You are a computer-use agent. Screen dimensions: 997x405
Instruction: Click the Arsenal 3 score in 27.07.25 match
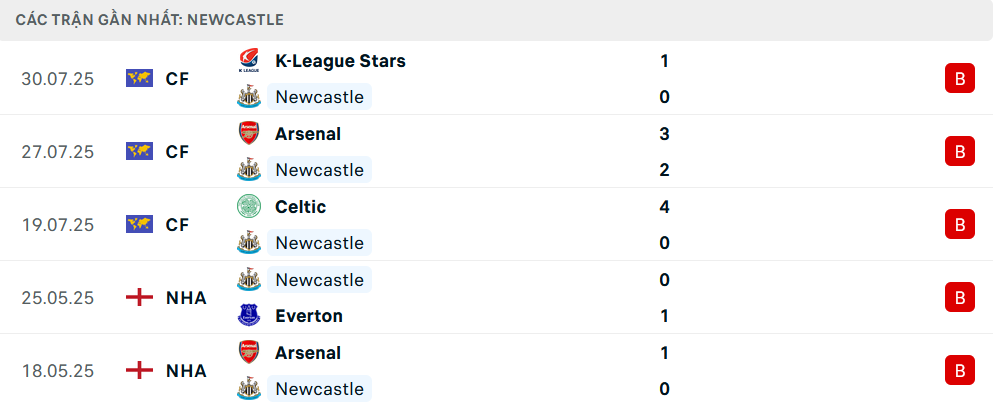(664, 134)
